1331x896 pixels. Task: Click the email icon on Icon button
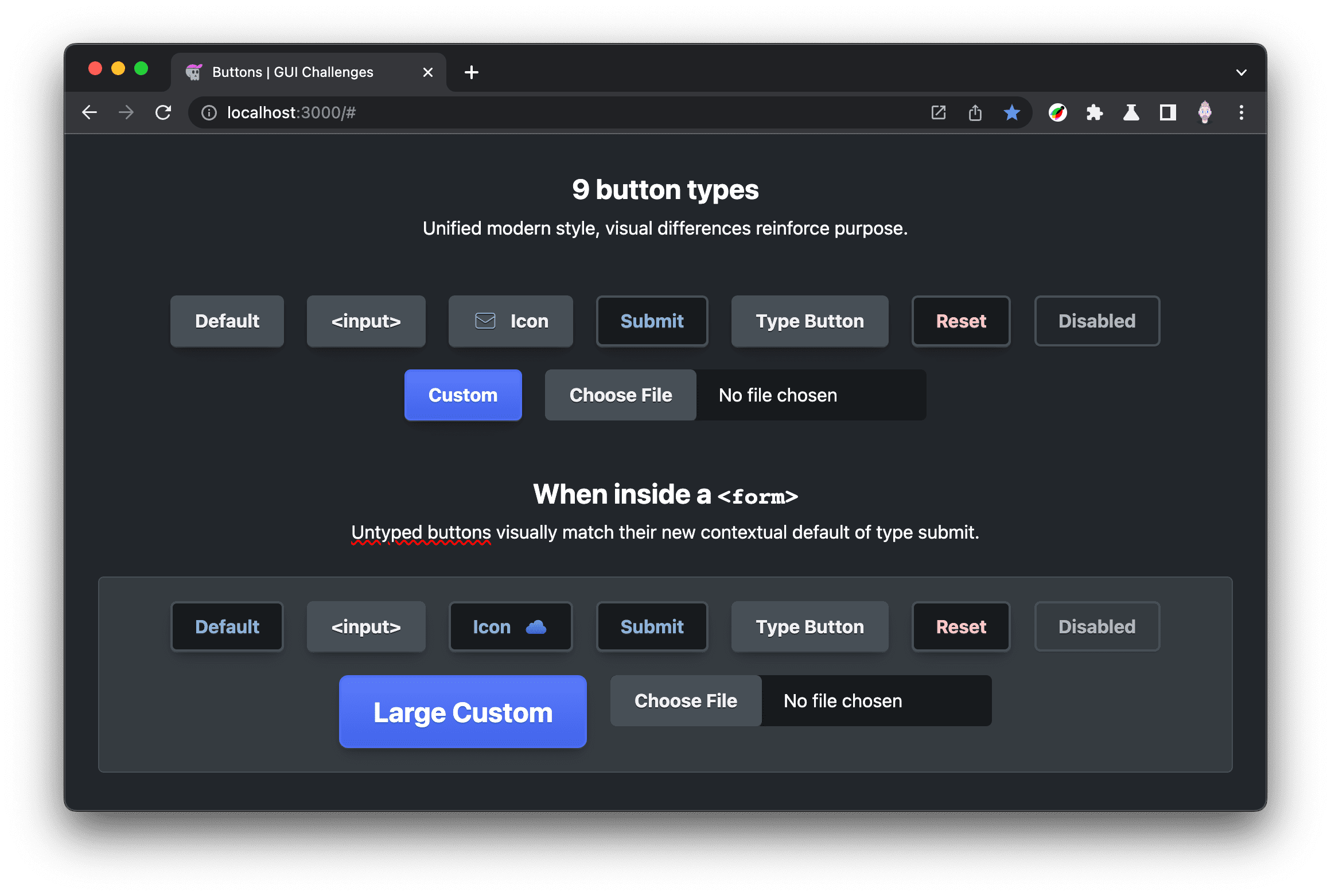point(483,321)
